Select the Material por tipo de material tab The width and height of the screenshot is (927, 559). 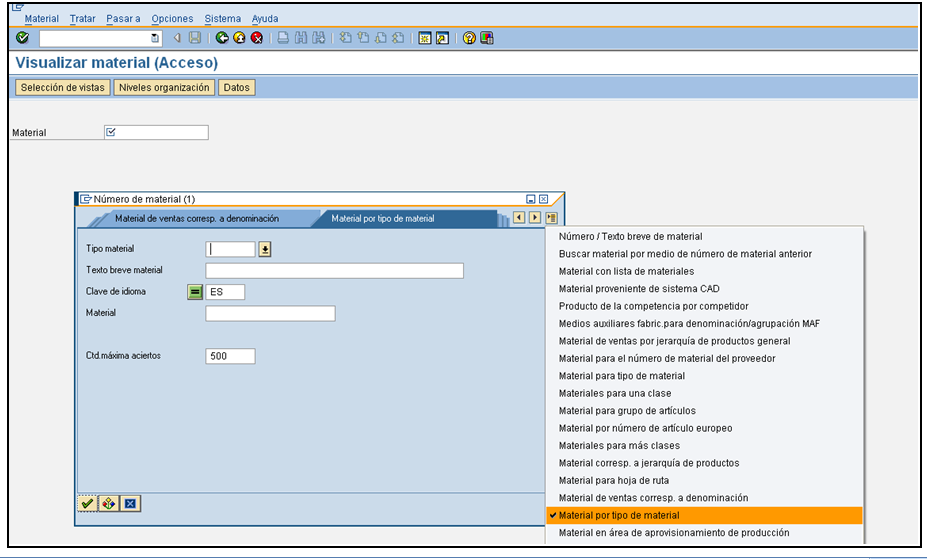tap(383, 219)
